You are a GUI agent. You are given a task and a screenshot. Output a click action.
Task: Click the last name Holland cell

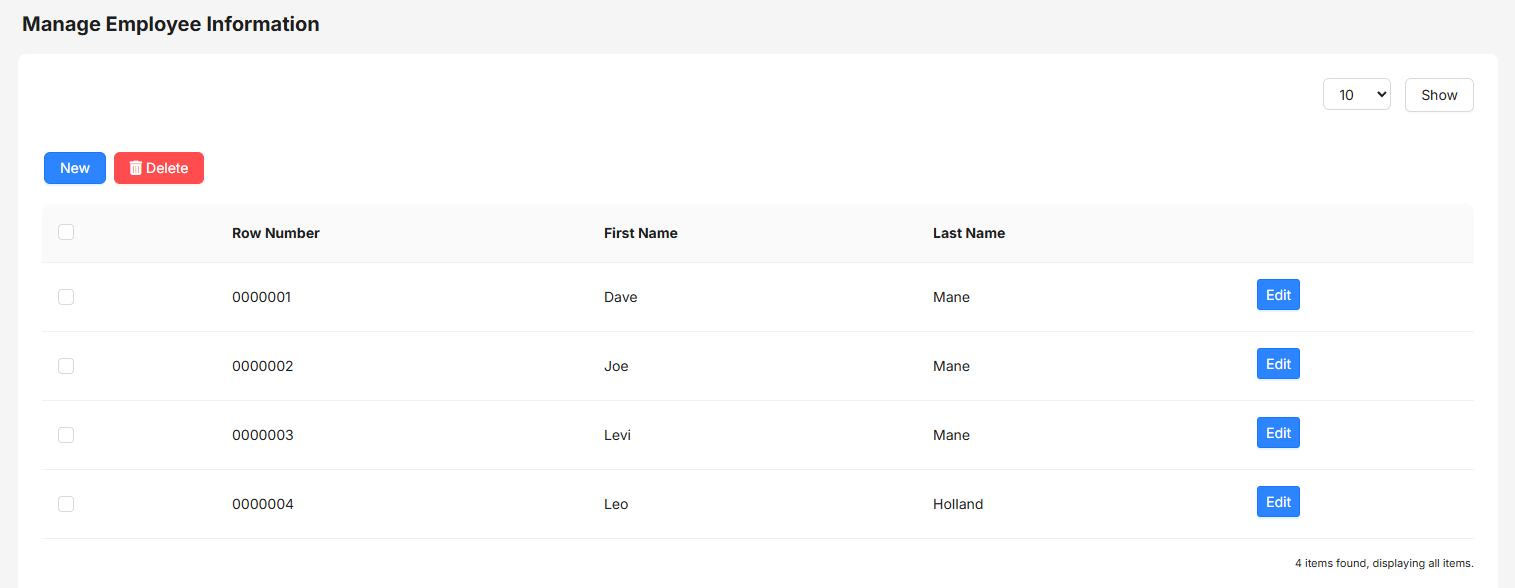point(958,504)
